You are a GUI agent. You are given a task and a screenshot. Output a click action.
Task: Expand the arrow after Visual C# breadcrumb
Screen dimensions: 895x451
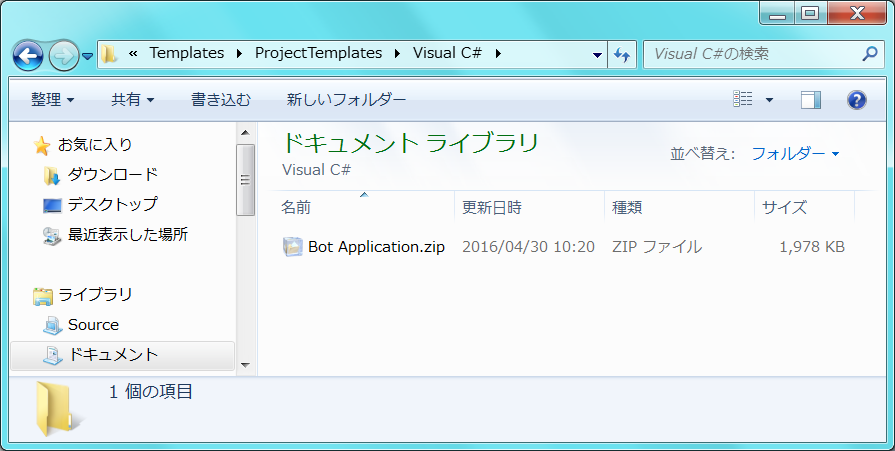(498, 54)
